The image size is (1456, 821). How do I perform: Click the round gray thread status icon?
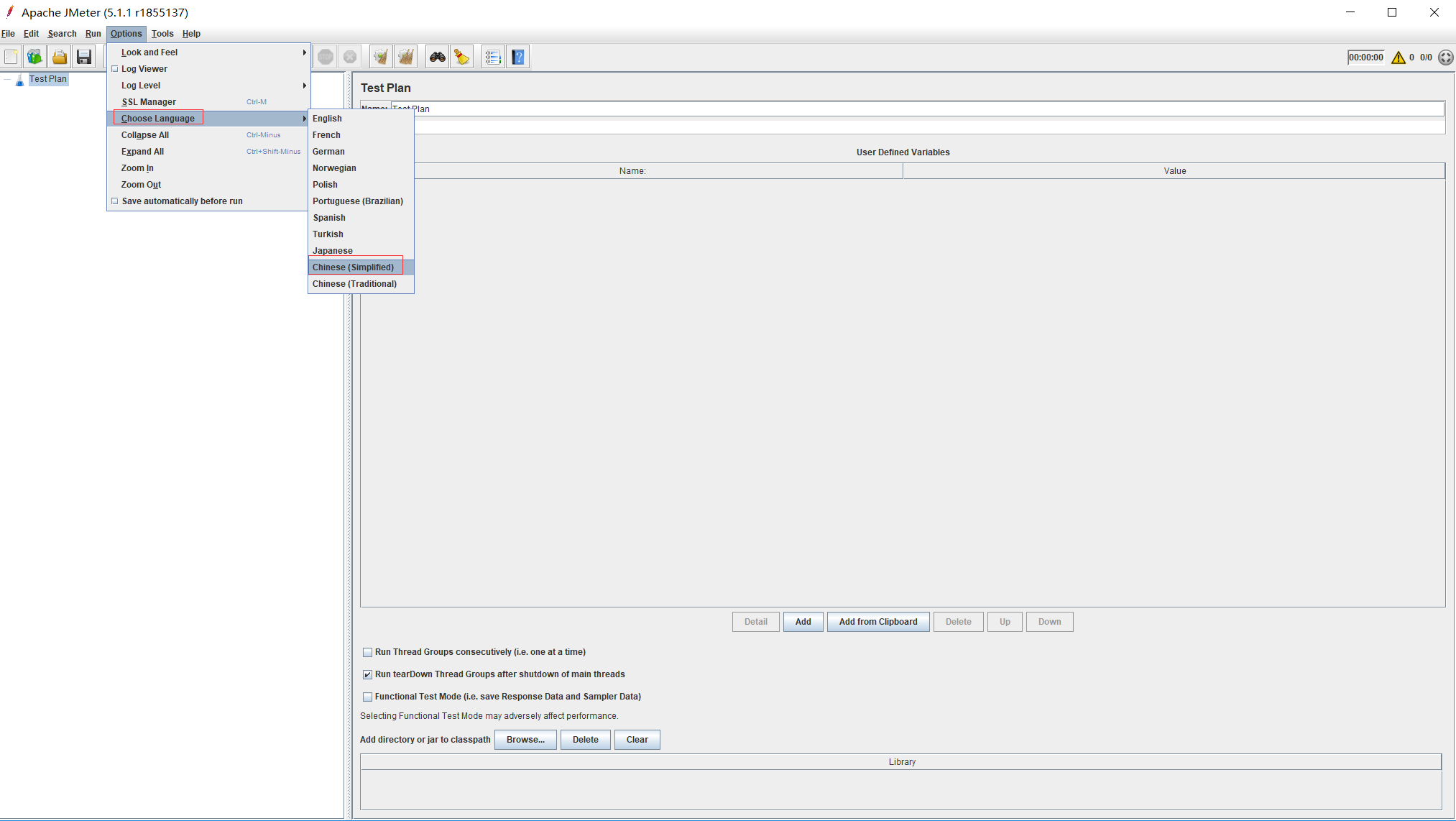[x=1446, y=58]
